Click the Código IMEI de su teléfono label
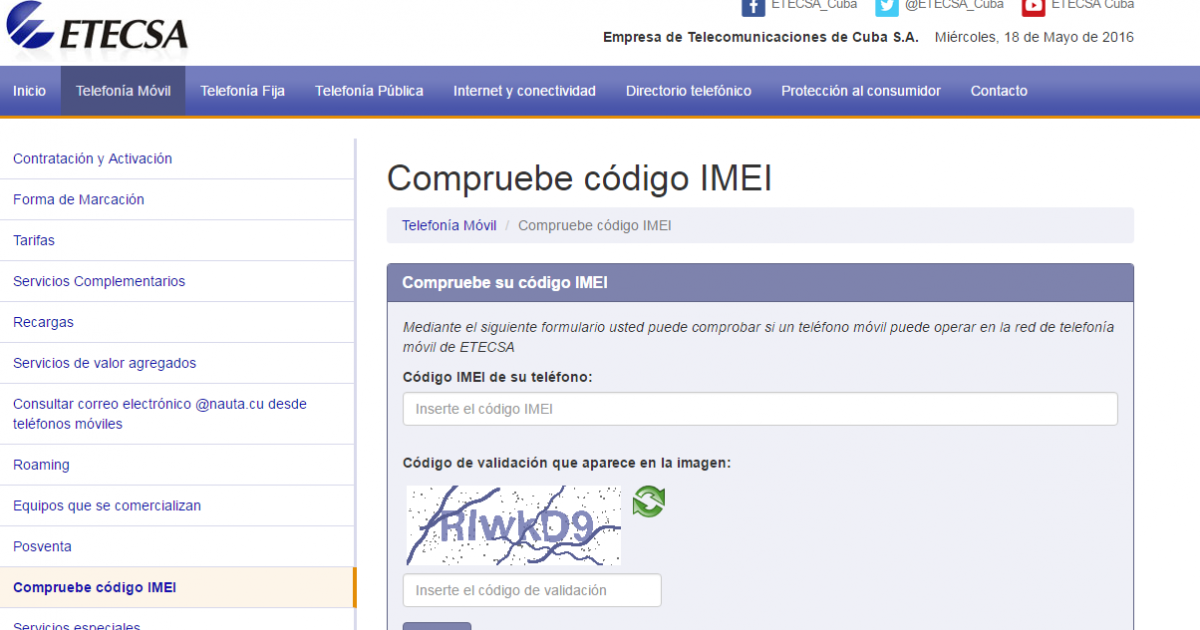 tap(497, 377)
